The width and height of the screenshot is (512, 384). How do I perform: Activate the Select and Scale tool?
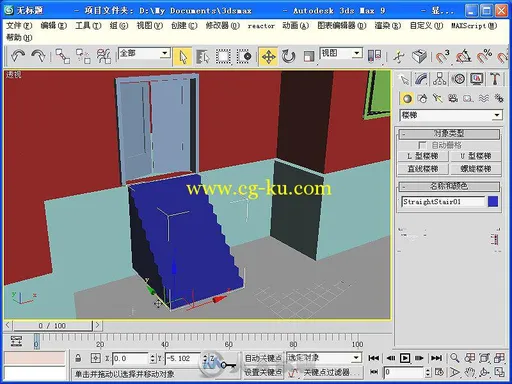tap(309, 56)
